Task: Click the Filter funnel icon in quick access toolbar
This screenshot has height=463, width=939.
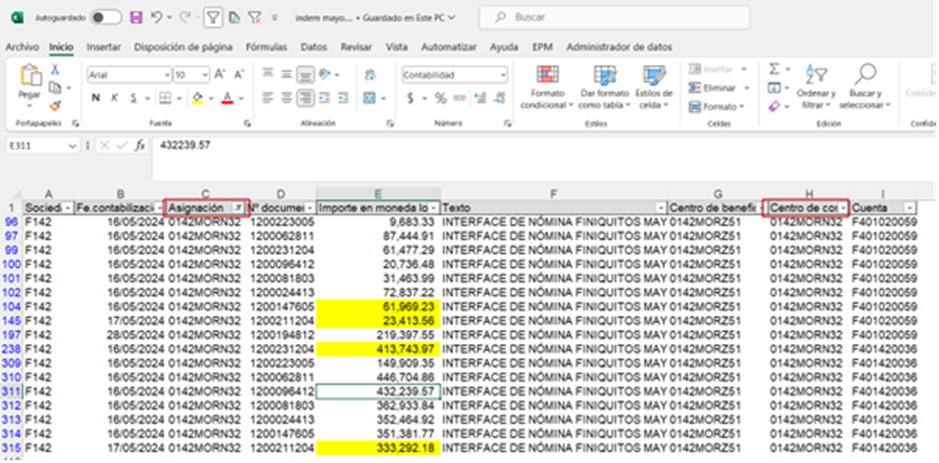Action: [212, 18]
